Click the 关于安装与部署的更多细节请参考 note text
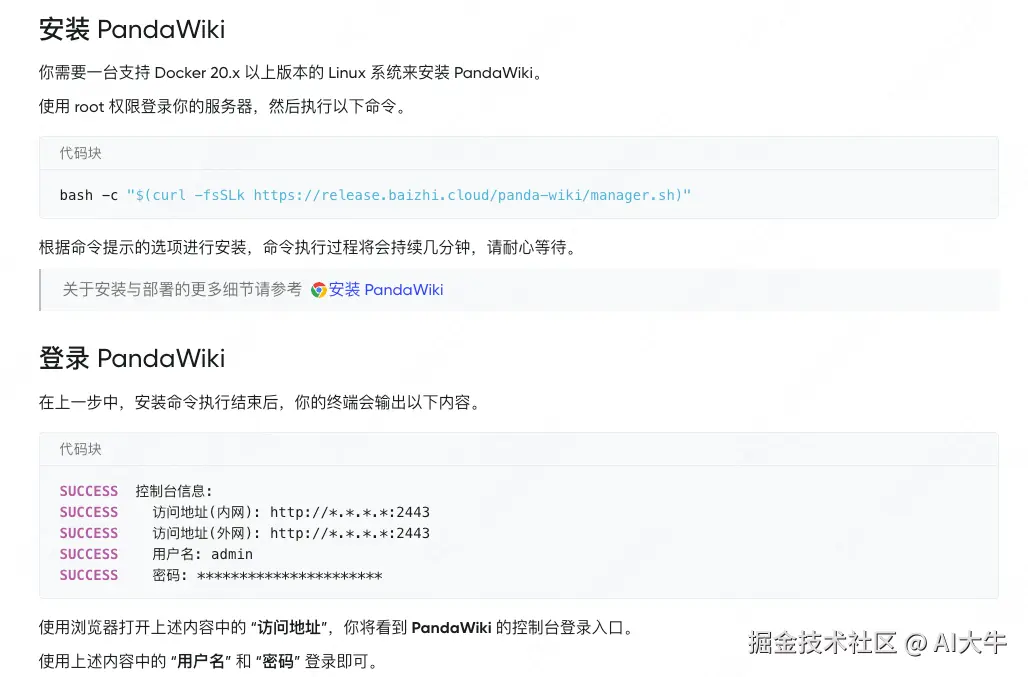The width and height of the screenshot is (1028, 677). (x=182, y=290)
